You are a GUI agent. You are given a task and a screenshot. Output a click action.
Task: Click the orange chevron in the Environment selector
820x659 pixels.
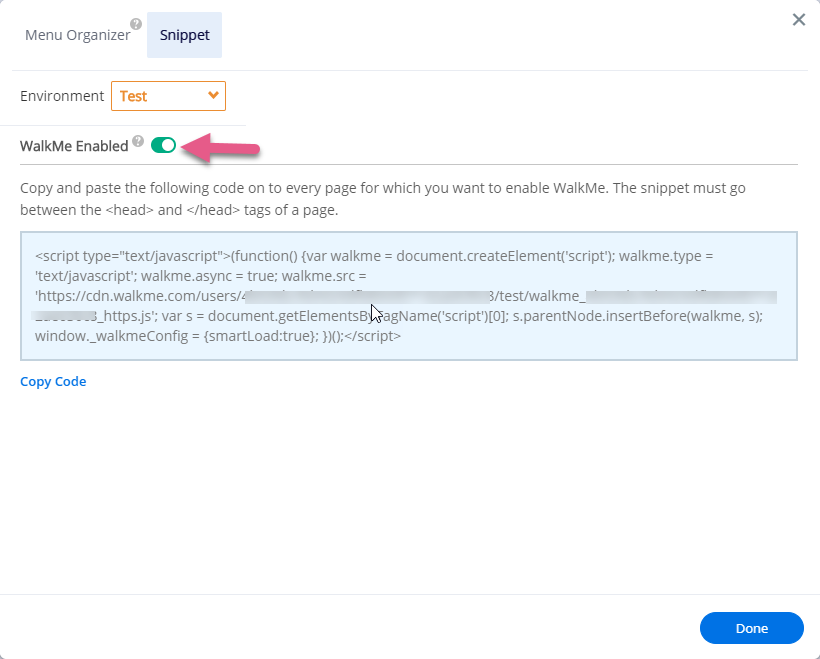(212, 96)
